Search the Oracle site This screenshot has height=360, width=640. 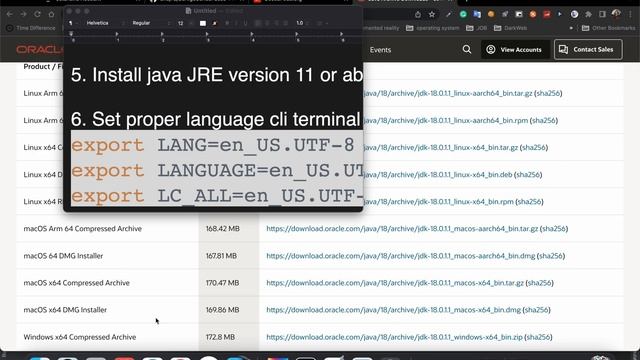click(467, 49)
